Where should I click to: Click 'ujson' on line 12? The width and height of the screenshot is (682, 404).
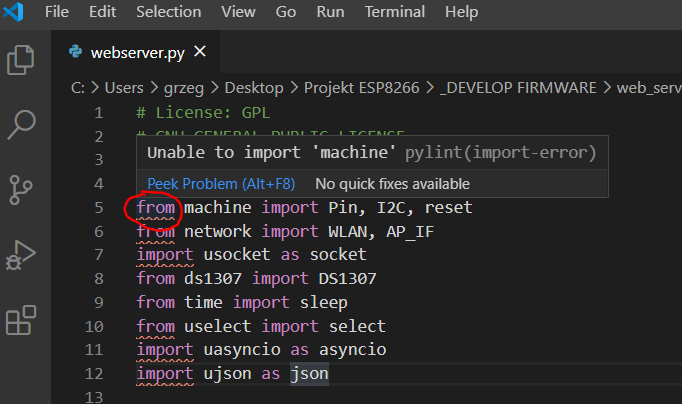click(227, 374)
